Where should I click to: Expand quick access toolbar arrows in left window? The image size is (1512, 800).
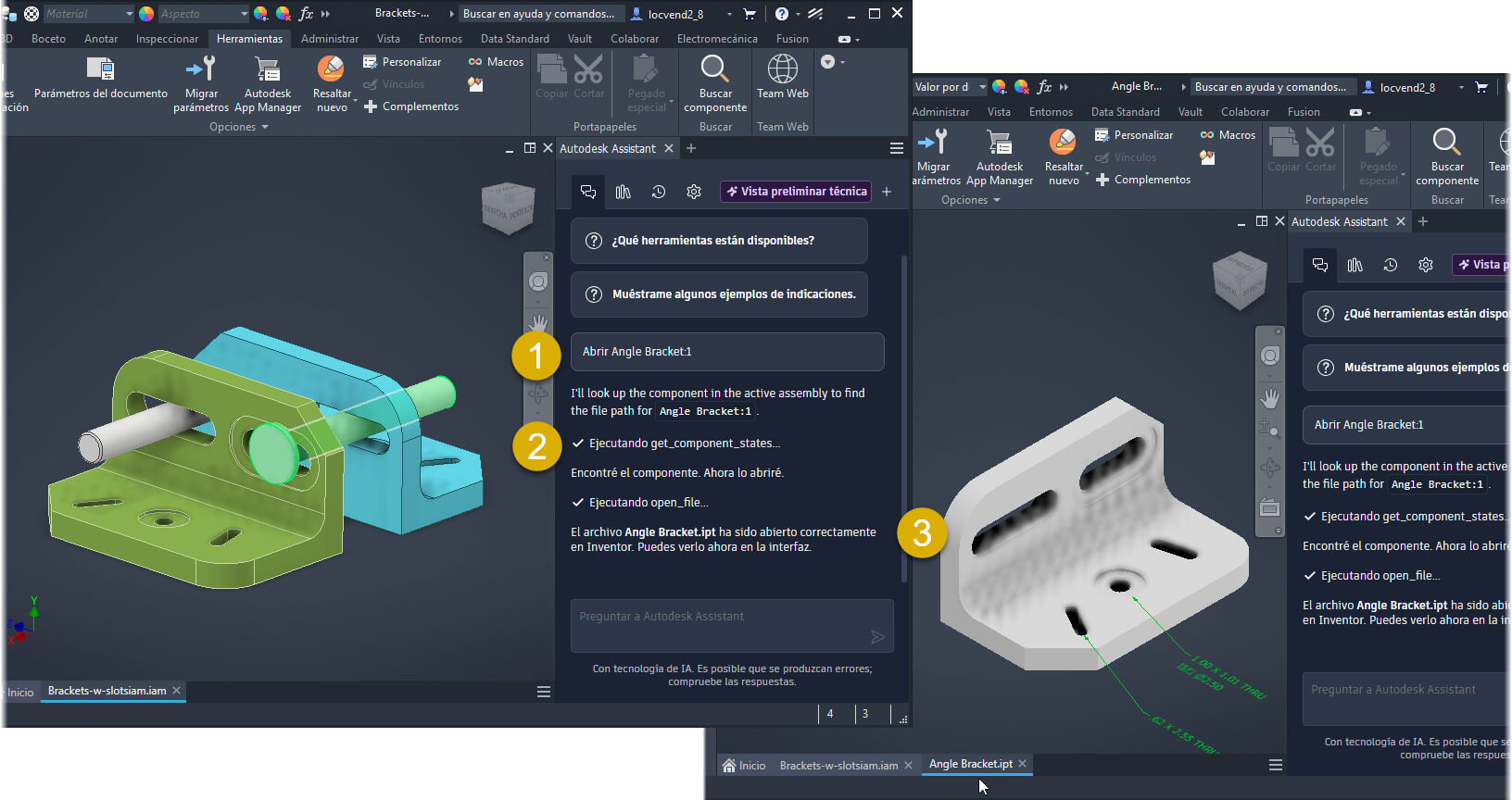[325, 14]
